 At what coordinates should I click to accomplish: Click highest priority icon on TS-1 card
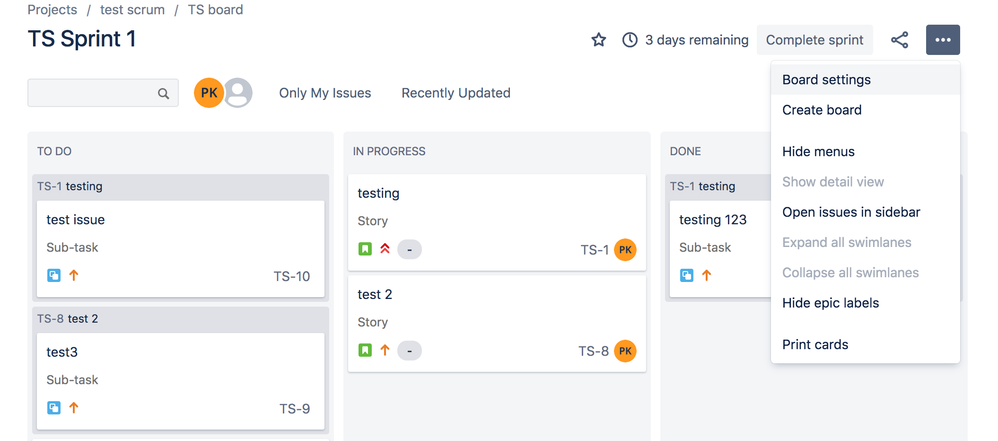[384, 249]
